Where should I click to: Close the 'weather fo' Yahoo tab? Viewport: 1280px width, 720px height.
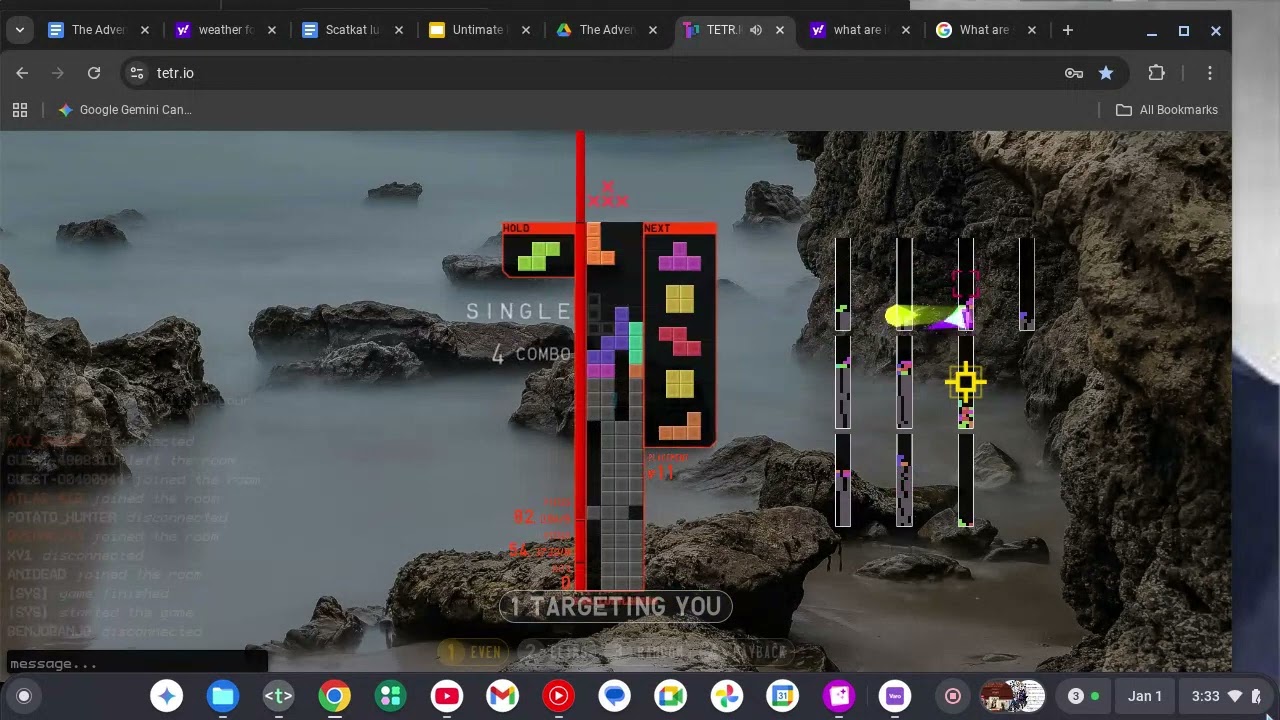(x=271, y=30)
